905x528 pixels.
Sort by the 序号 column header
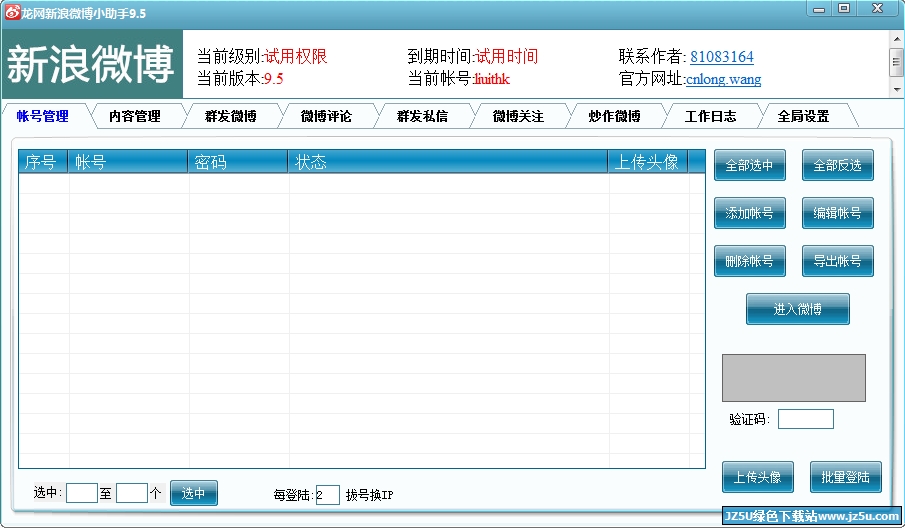point(43,162)
